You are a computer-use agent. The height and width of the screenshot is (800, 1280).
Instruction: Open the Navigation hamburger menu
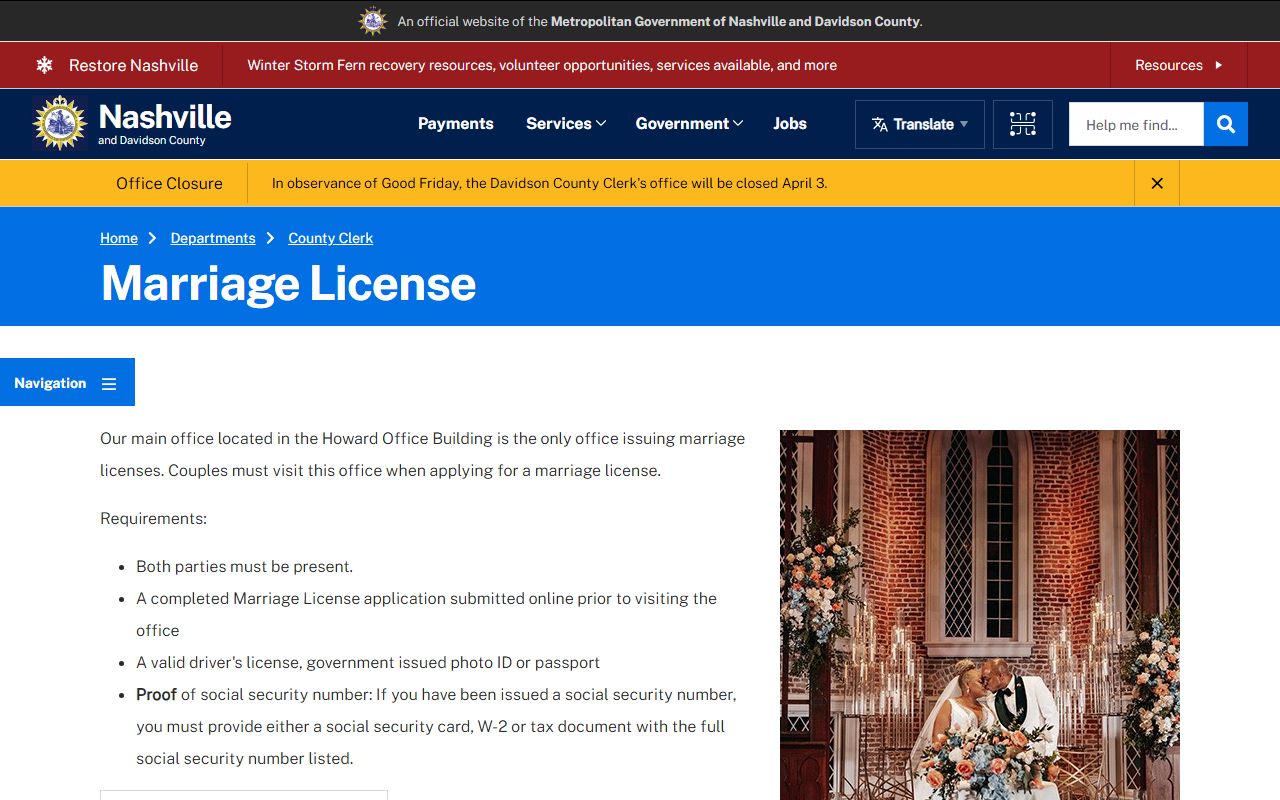coord(67,382)
